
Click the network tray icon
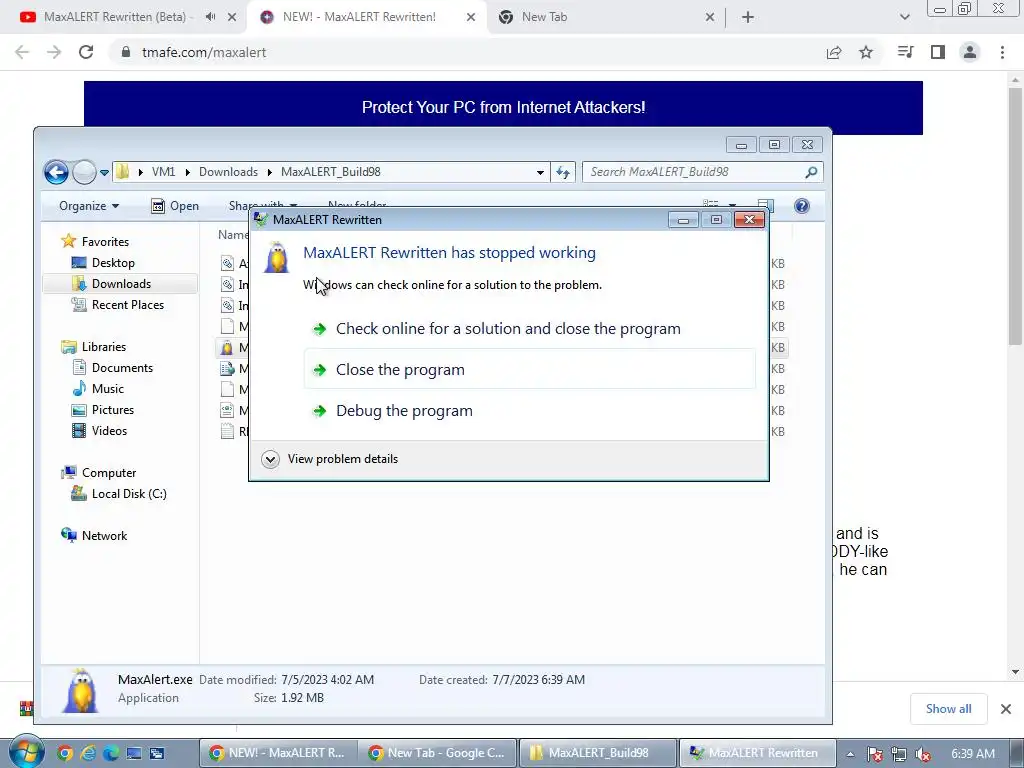[x=899, y=754]
